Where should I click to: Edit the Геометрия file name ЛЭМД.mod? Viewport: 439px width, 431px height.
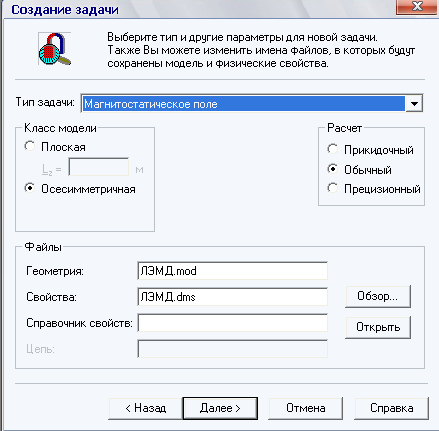pyautogui.click(x=232, y=271)
